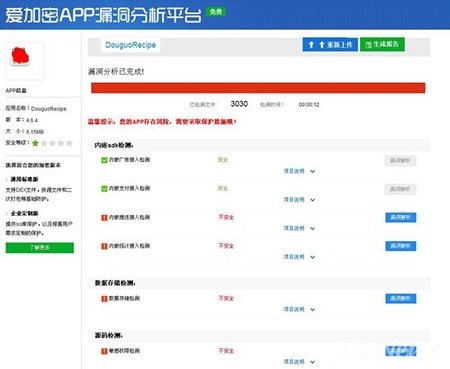This screenshot has height=369, width=450.
Task: Click the 安全 status of 内嵌广告接入检测
Action: tap(223, 160)
